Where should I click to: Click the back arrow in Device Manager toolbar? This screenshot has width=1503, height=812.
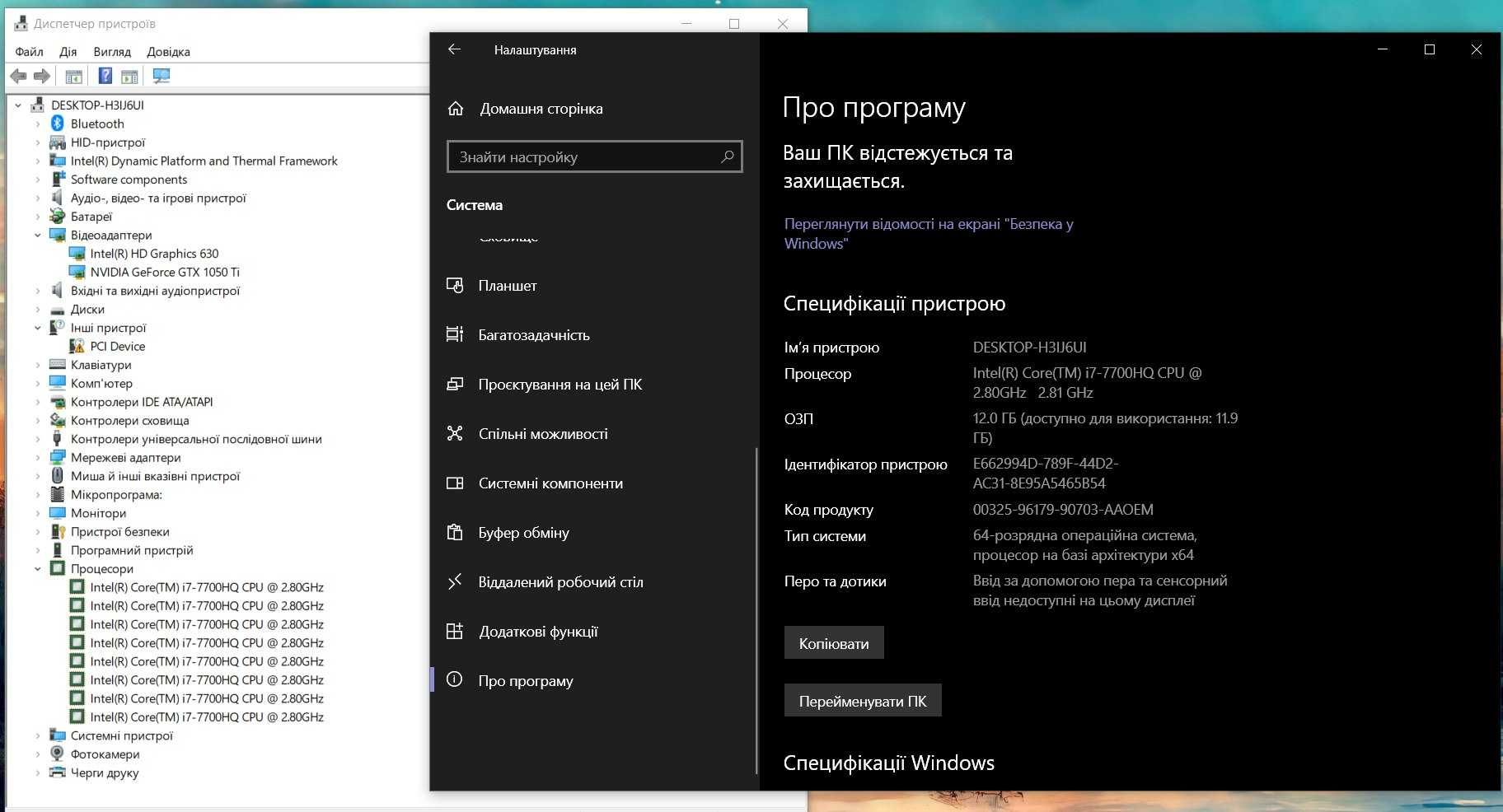(18, 76)
